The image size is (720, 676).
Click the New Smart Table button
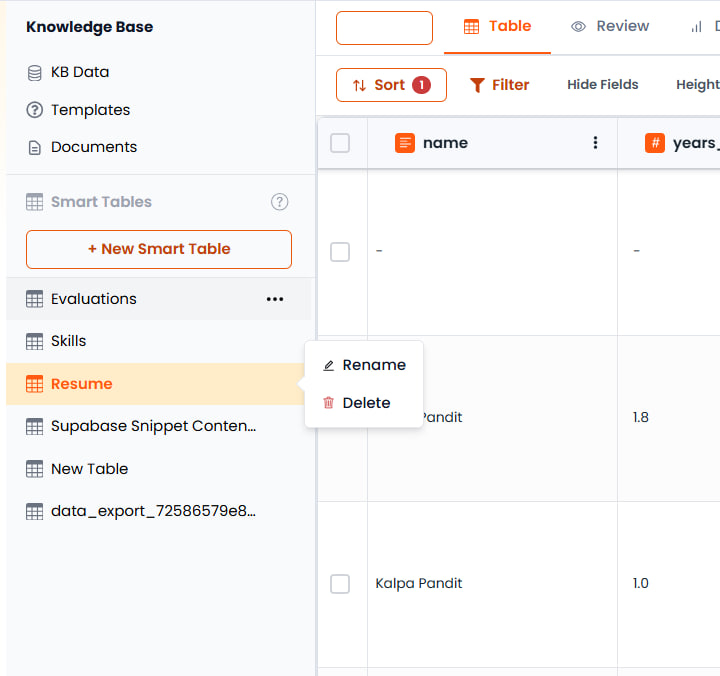159,249
